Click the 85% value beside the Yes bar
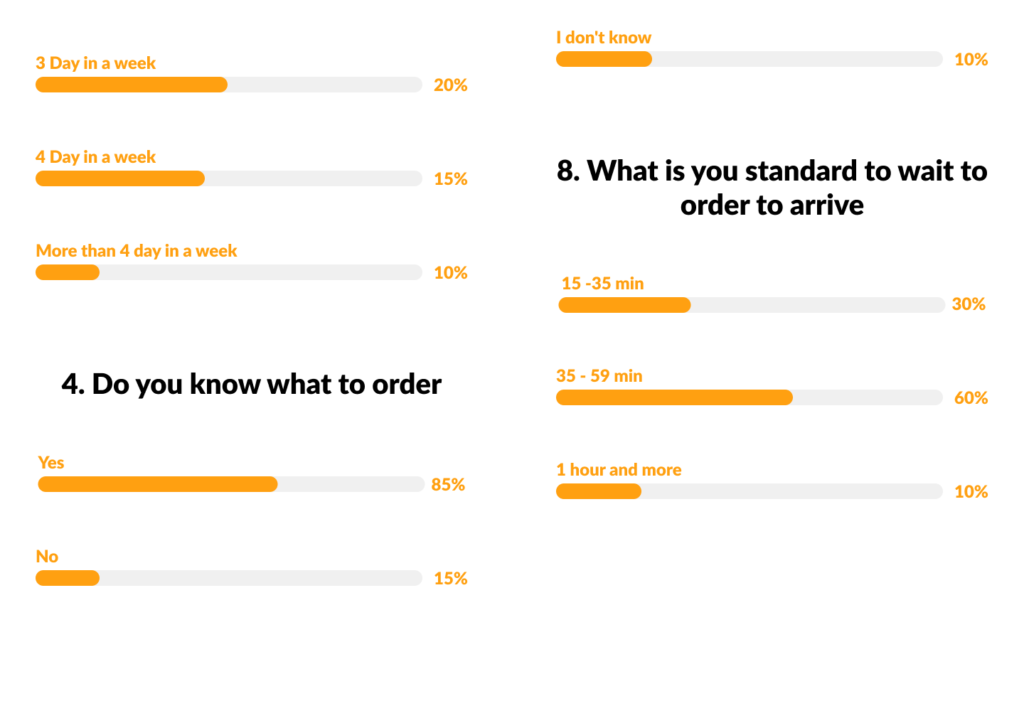 (x=448, y=485)
